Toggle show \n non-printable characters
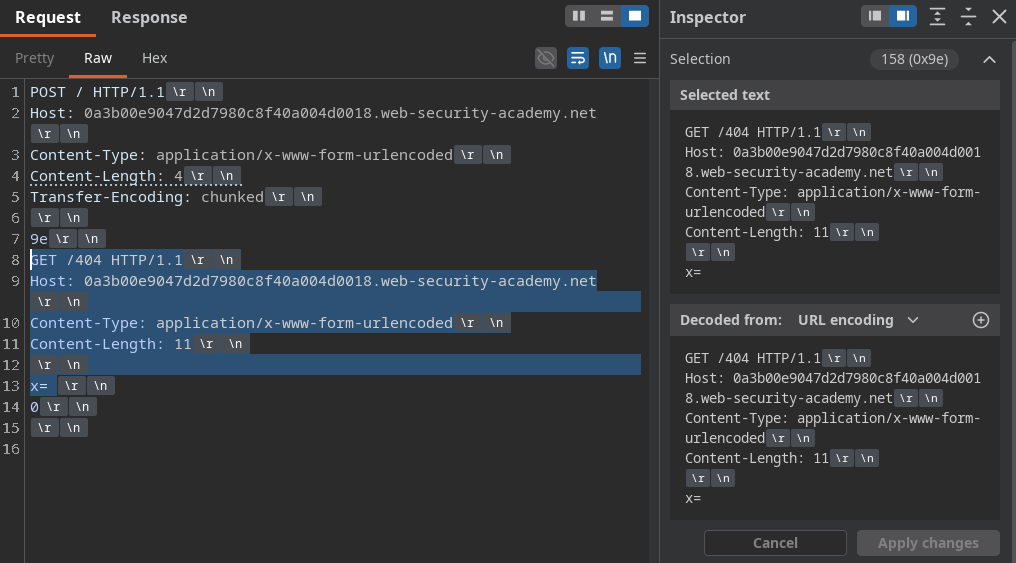Image resolution: width=1016 pixels, height=563 pixels. (610, 58)
